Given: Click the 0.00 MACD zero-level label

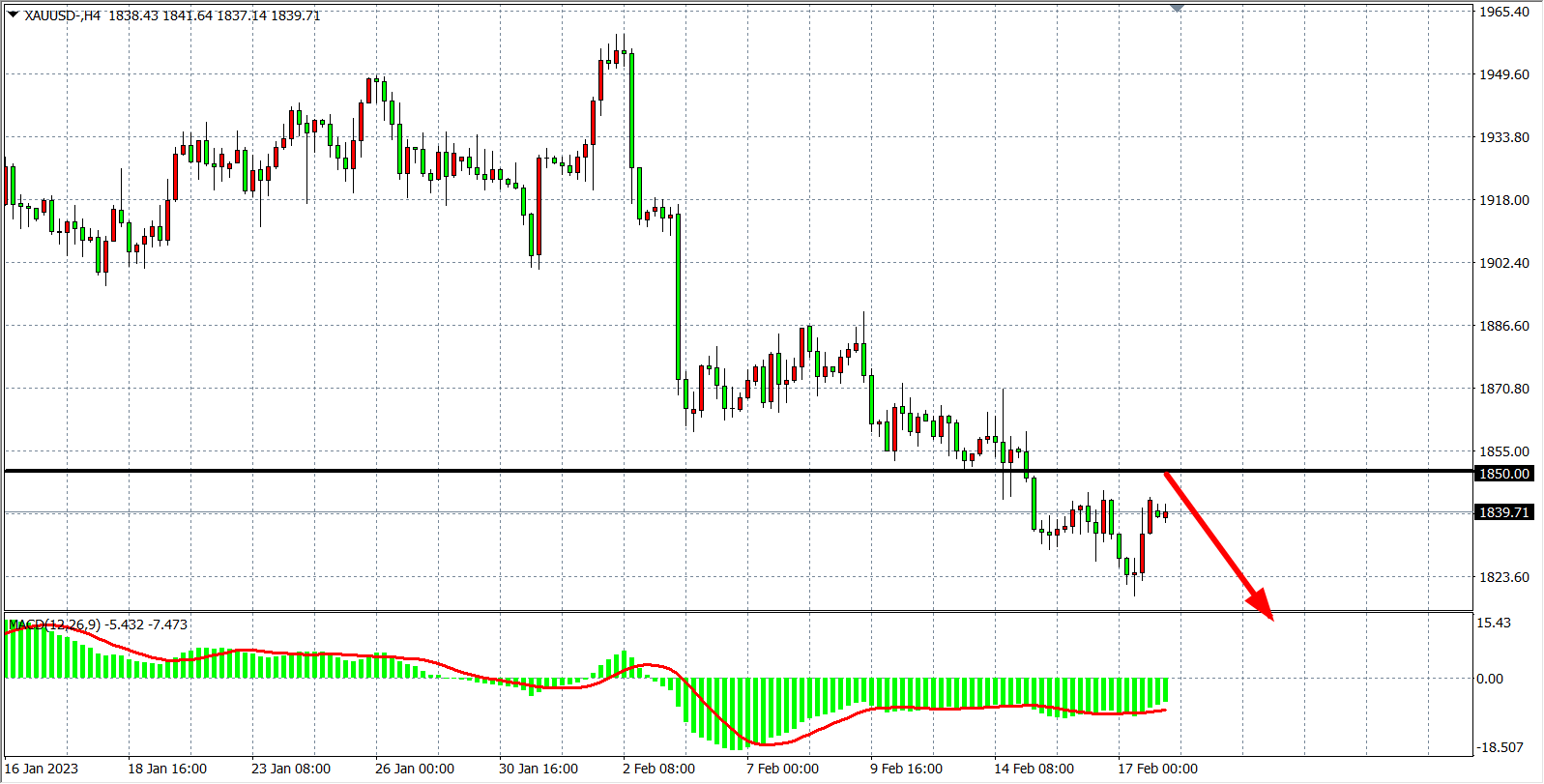Looking at the screenshot, I should 1490,679.
